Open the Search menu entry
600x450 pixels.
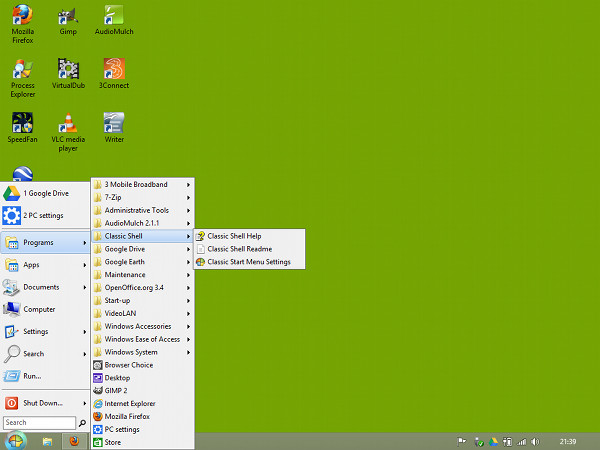[46, 354]
